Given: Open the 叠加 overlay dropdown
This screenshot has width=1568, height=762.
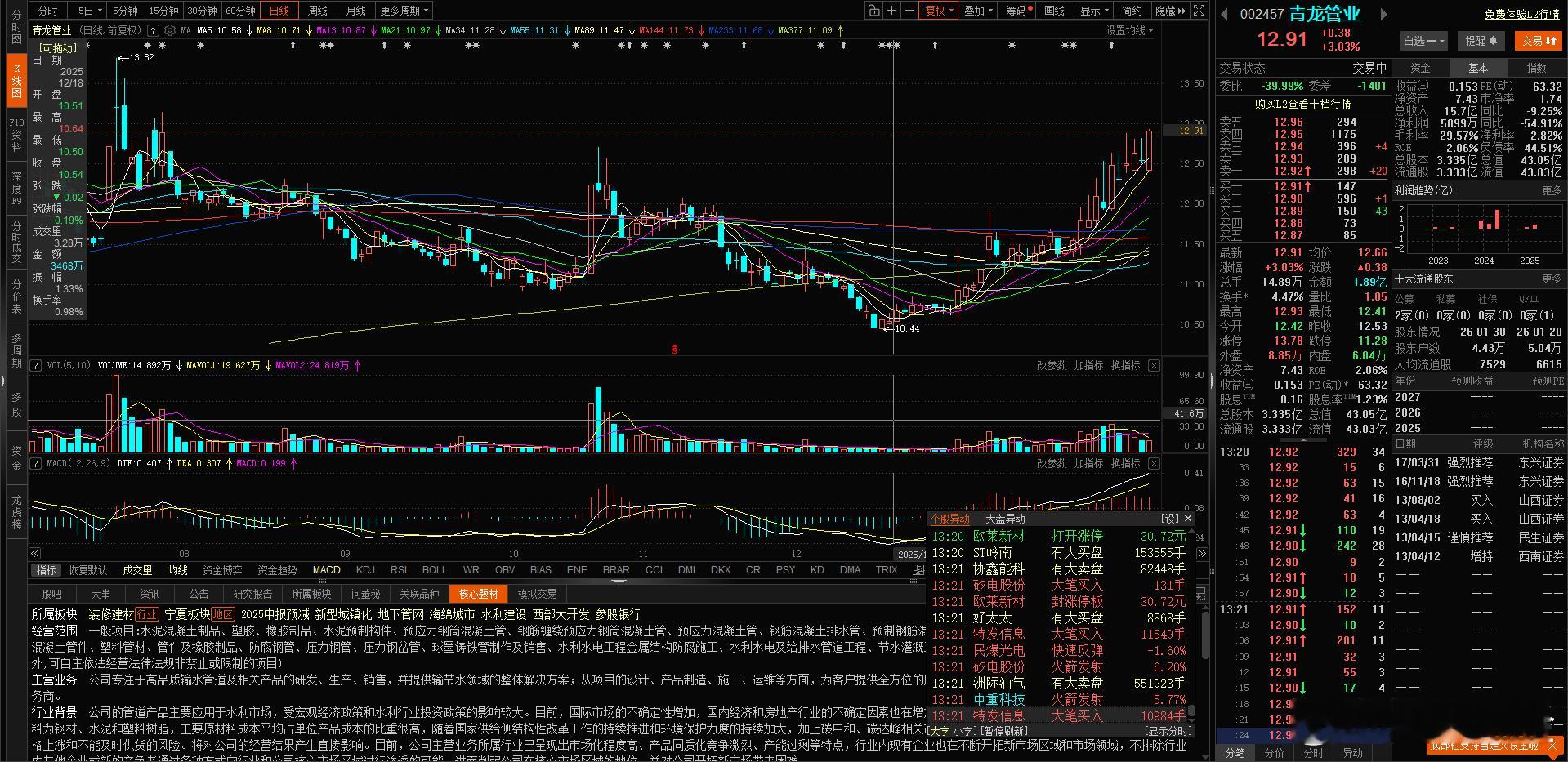Looking at the screenshot, I should (978, 11).
